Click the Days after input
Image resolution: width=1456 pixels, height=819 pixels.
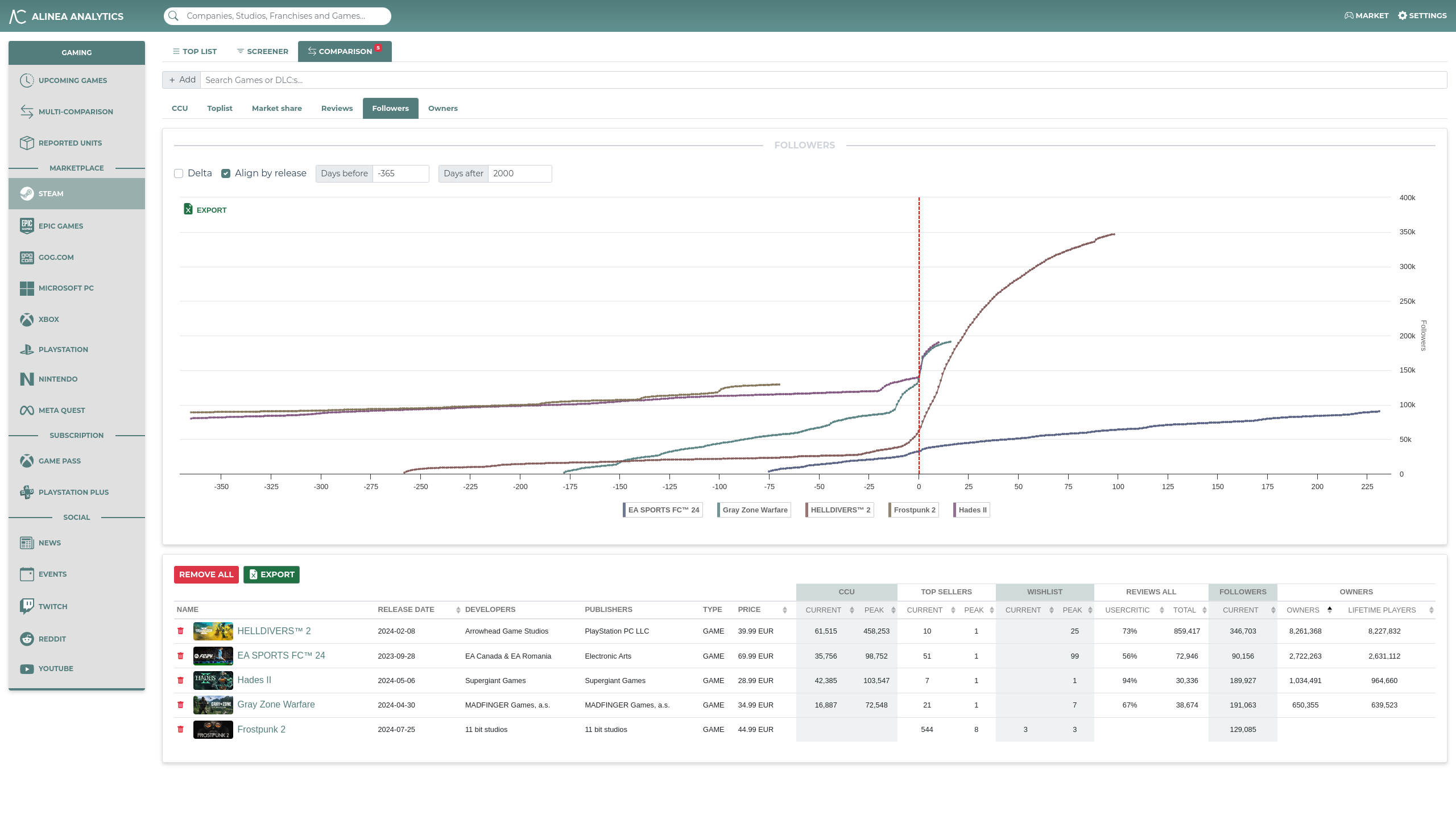pyautogui.click(x=520, y=173)
